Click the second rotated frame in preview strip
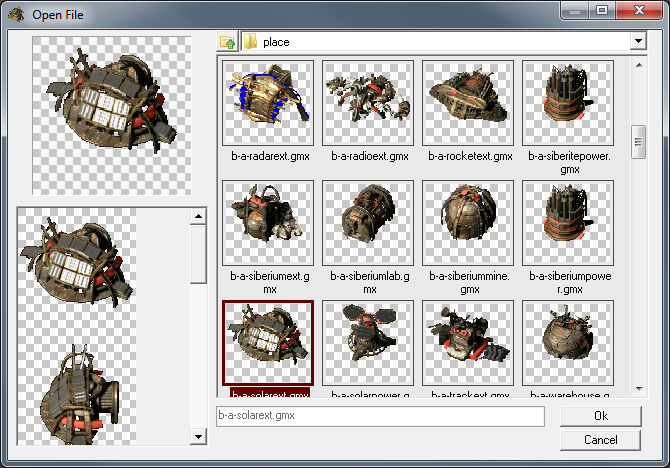The width and height of the screenshot is (670, 468). click(77, 393)
